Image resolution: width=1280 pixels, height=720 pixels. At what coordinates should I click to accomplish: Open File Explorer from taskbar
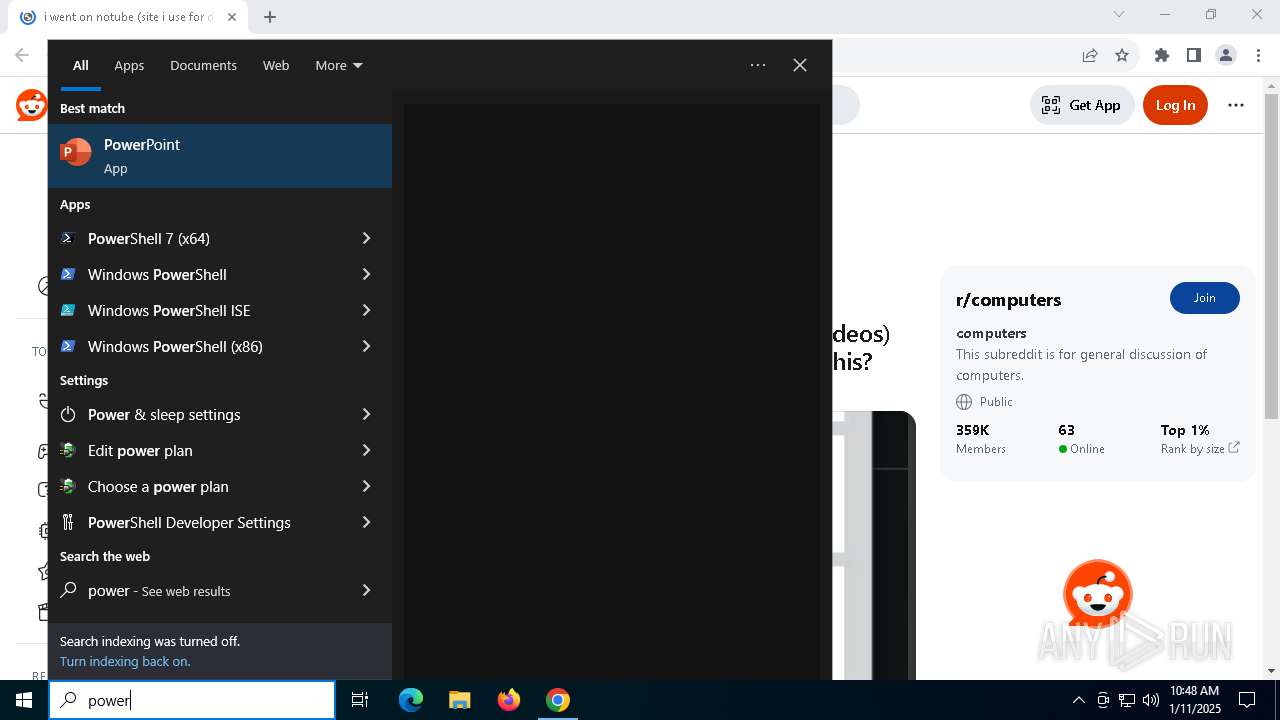(460, 700)
